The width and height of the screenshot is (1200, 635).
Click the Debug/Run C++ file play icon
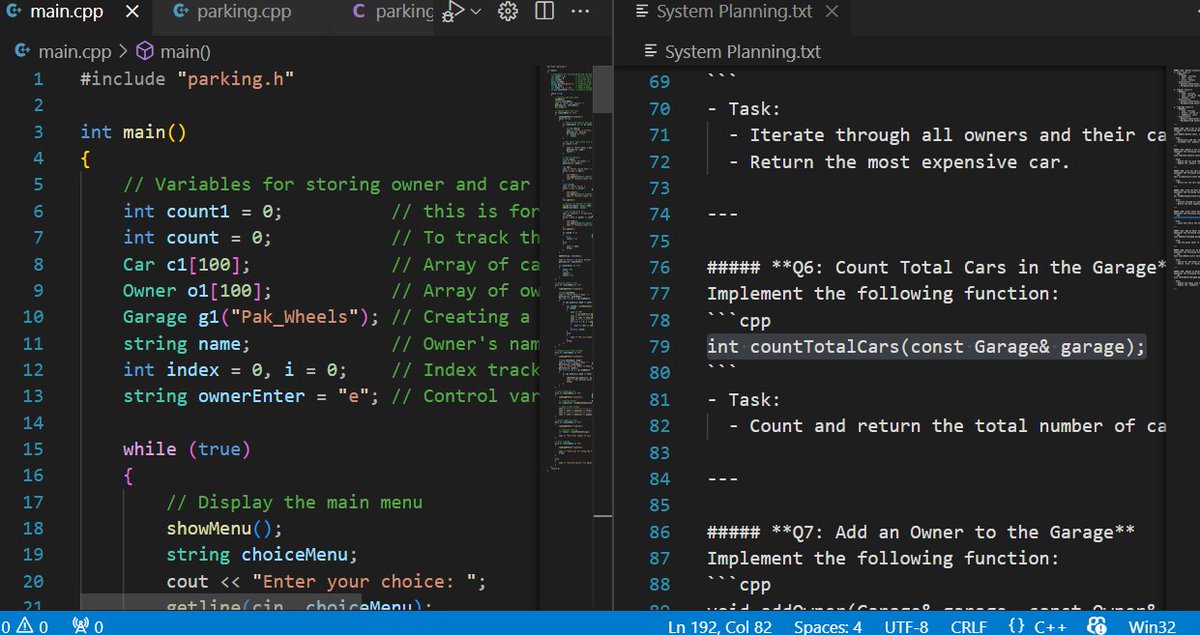(x=454, y=12)
